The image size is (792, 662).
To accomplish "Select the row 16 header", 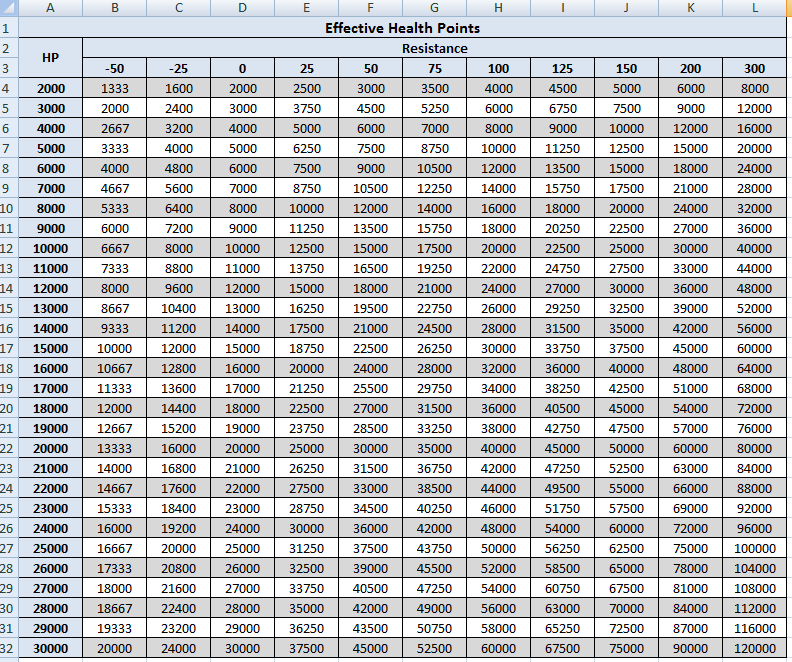I will coord(6,368).
